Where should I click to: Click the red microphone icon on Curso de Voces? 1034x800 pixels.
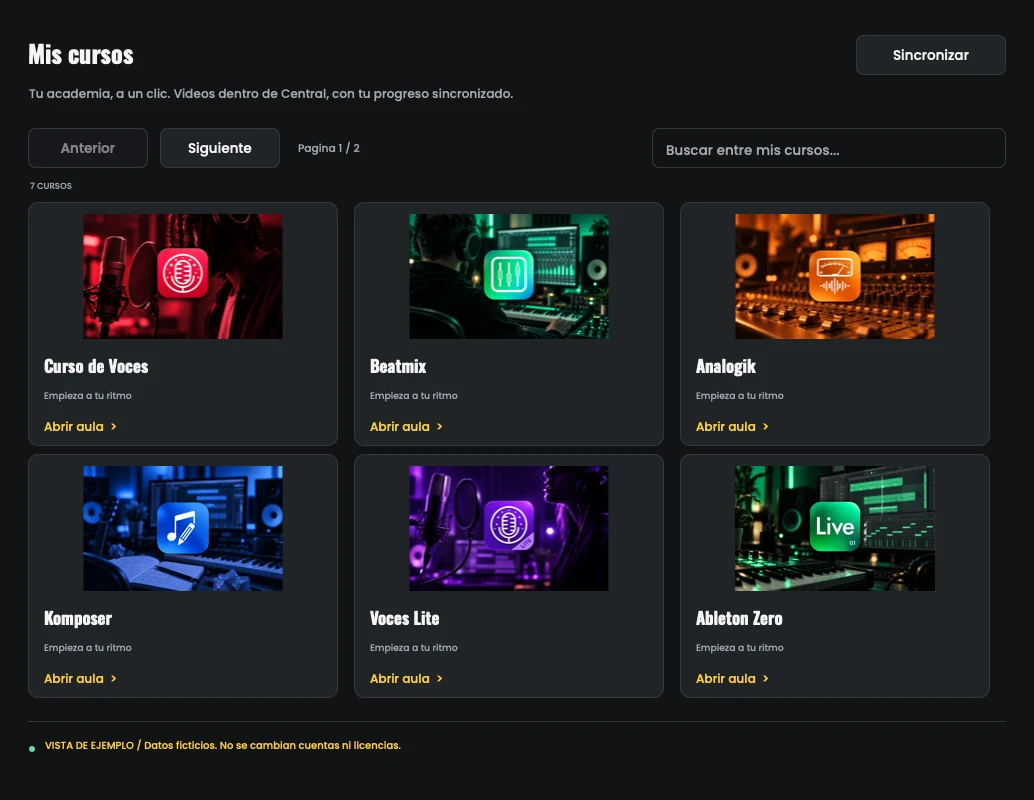pos(183,273)
